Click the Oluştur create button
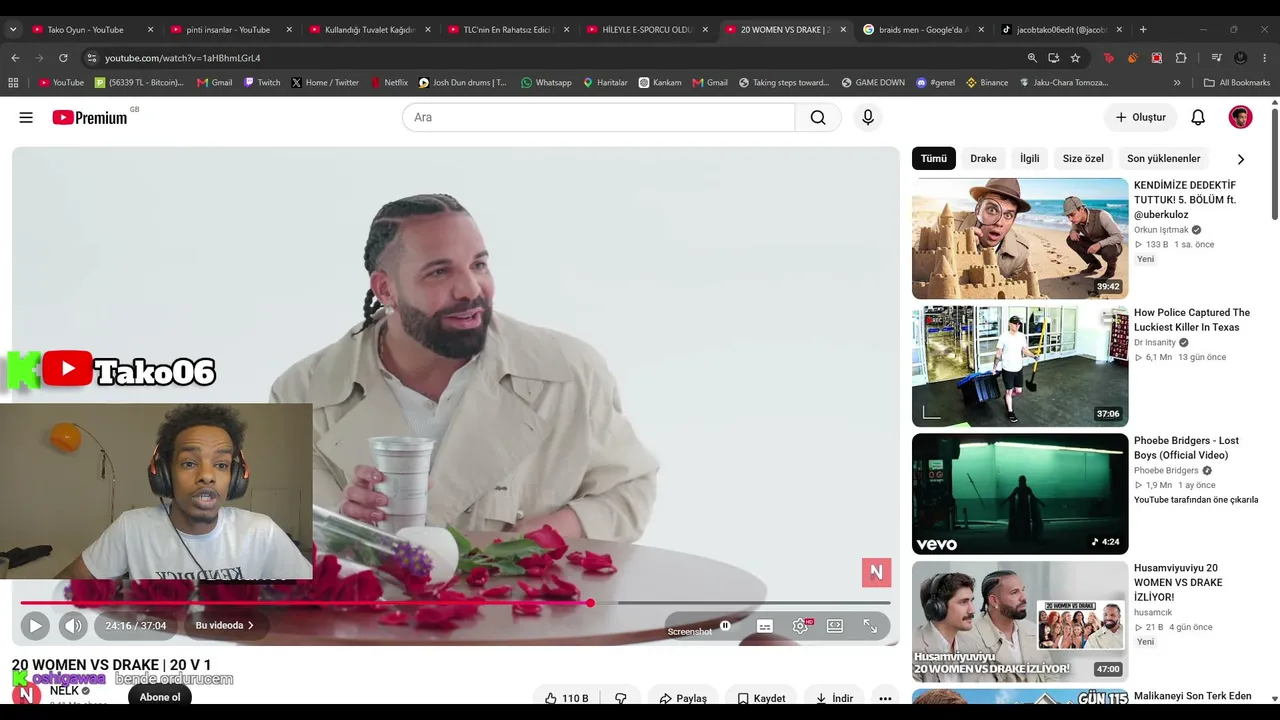The width and height of the screenshot is (1280, 720). pyautogui.click(x=1140, y=117)
